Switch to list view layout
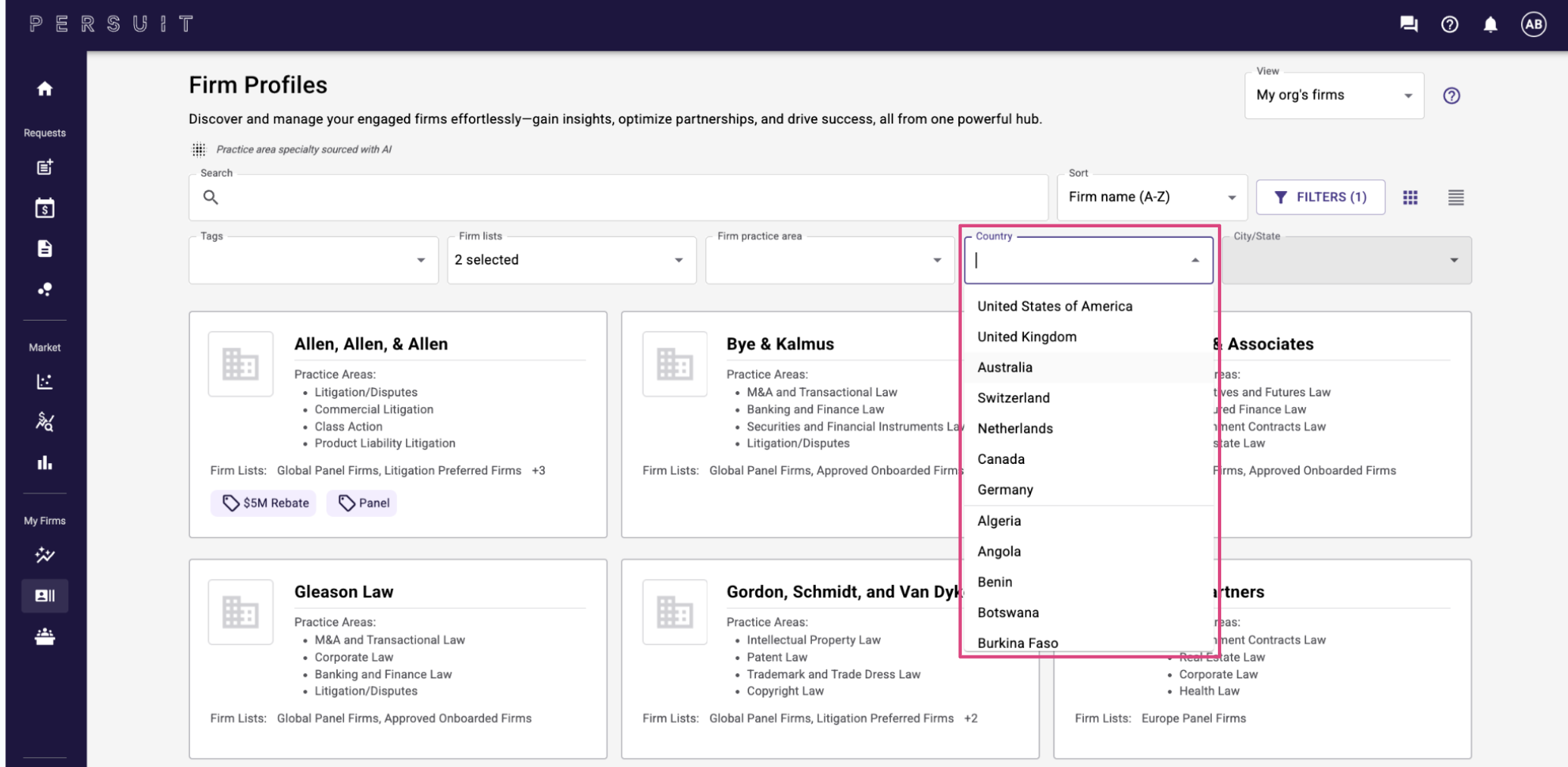The image size is (1568, 767). click(x=1456, y=198)
